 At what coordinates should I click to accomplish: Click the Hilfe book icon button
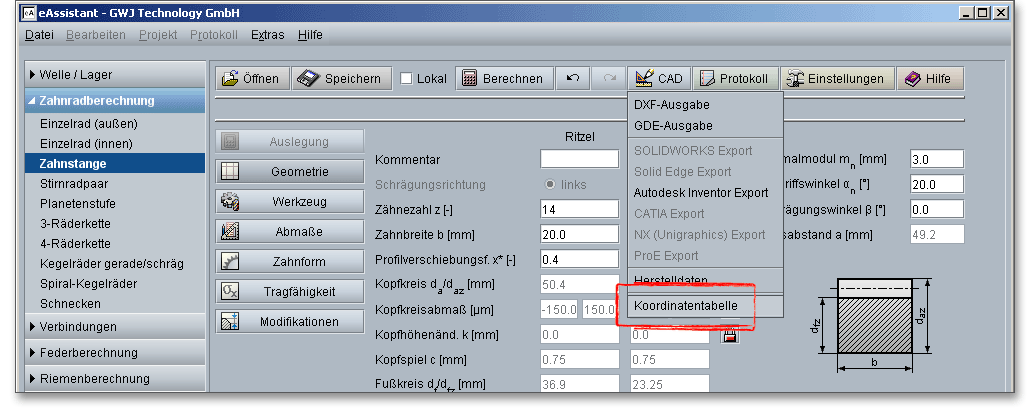[930, 79]
